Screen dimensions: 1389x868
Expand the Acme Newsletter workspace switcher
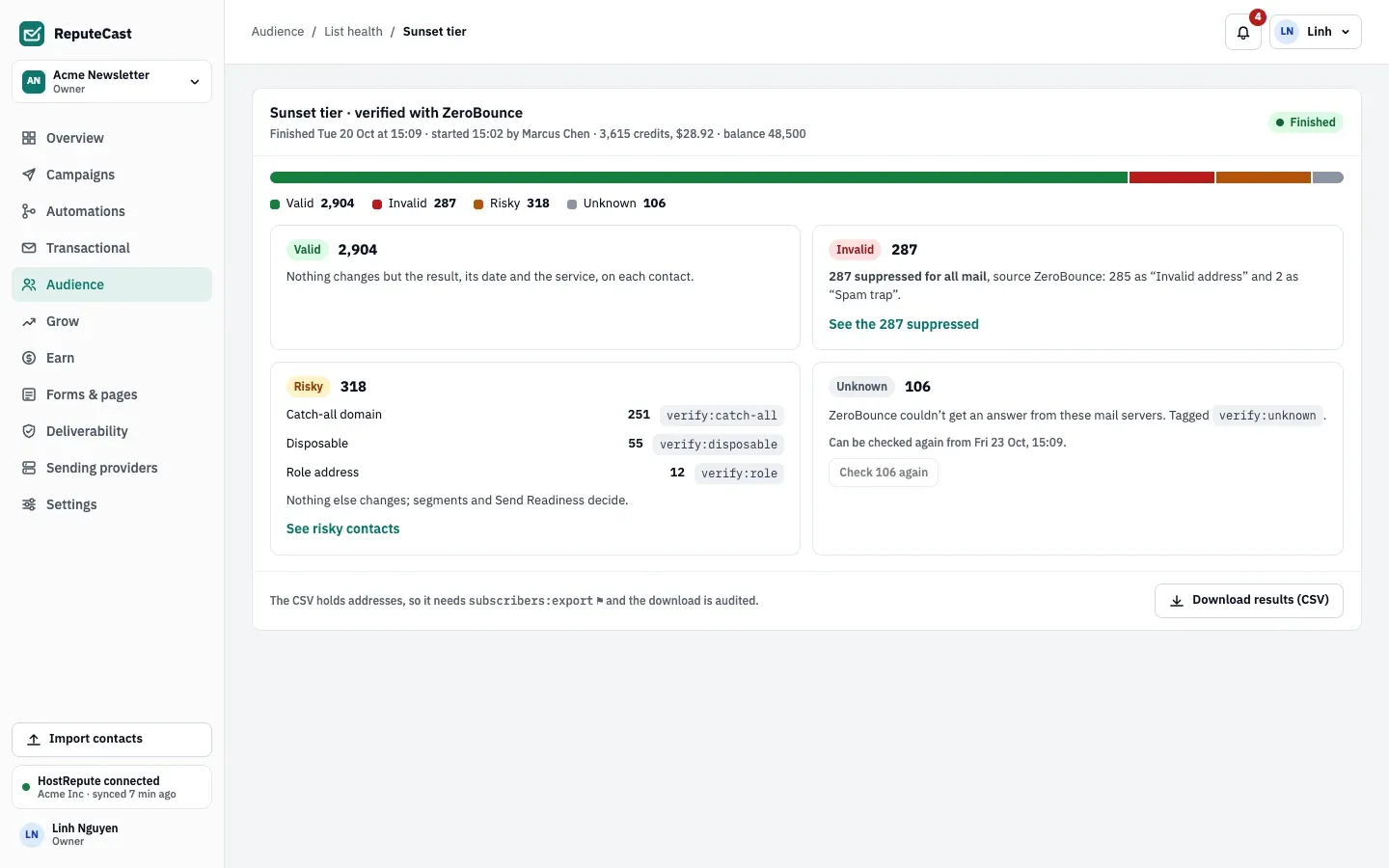(x=112, y=82)
